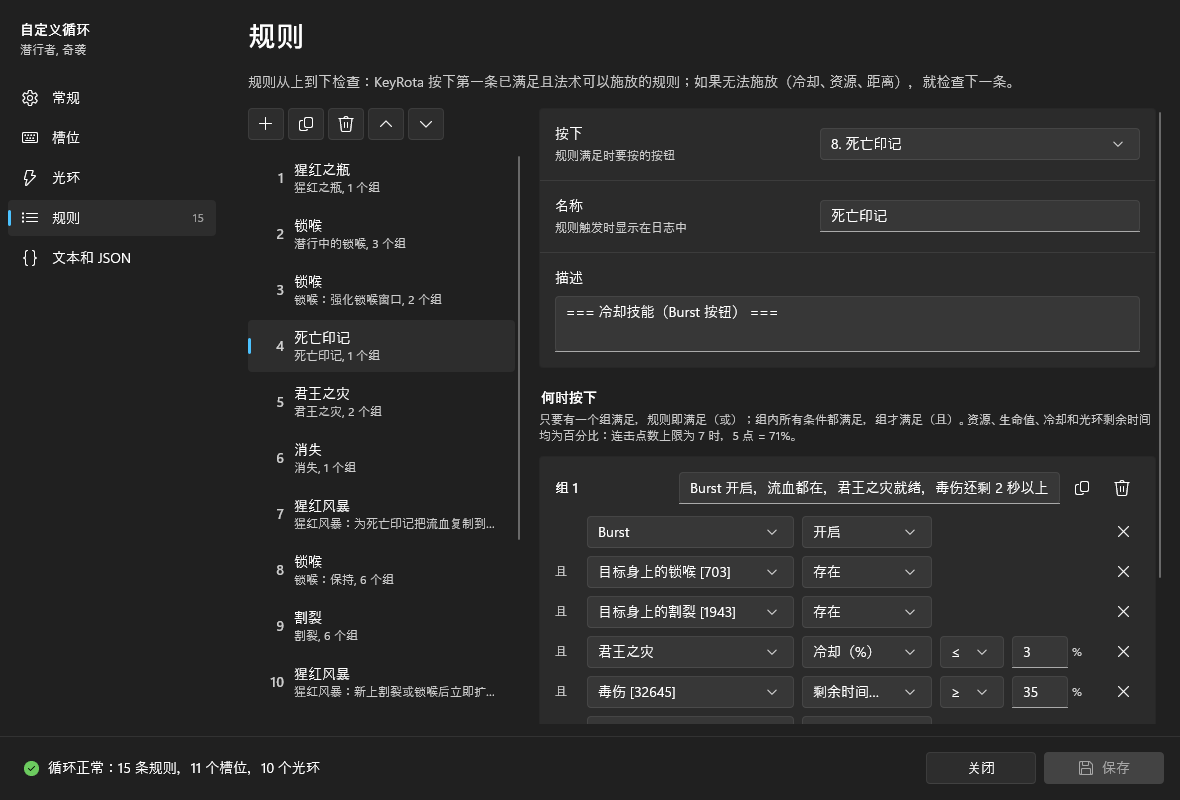This screenshot has width=1180, height=800.
Task: Duplicate the selected rule
Action: 306,124
